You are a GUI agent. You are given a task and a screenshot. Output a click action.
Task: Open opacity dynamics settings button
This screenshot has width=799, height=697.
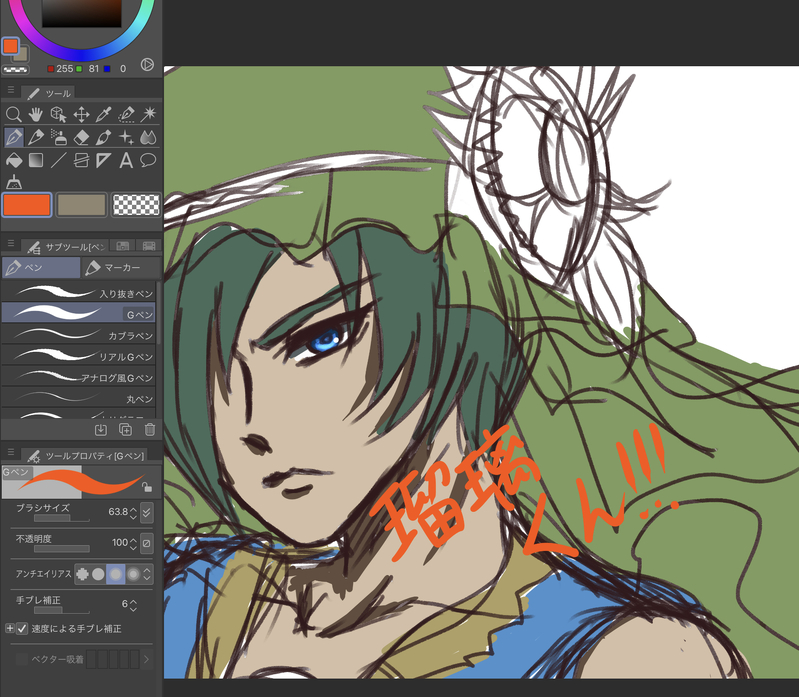[147, 543]
